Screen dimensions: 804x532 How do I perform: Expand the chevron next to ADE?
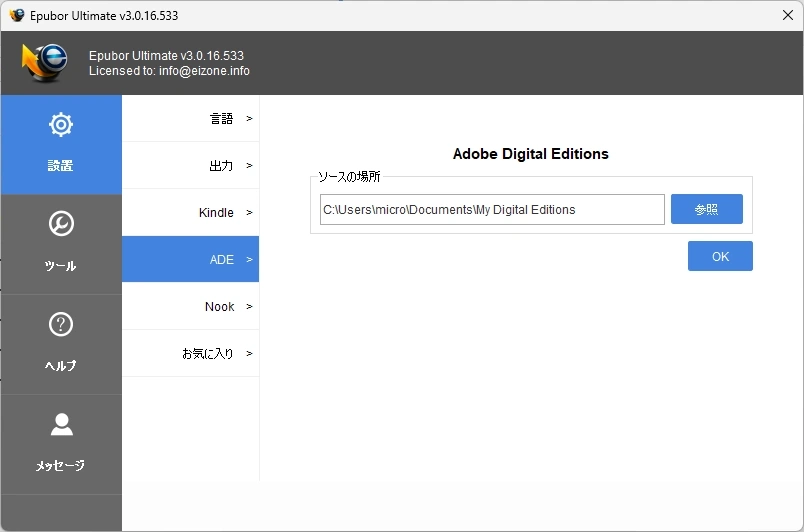(249, 260)
